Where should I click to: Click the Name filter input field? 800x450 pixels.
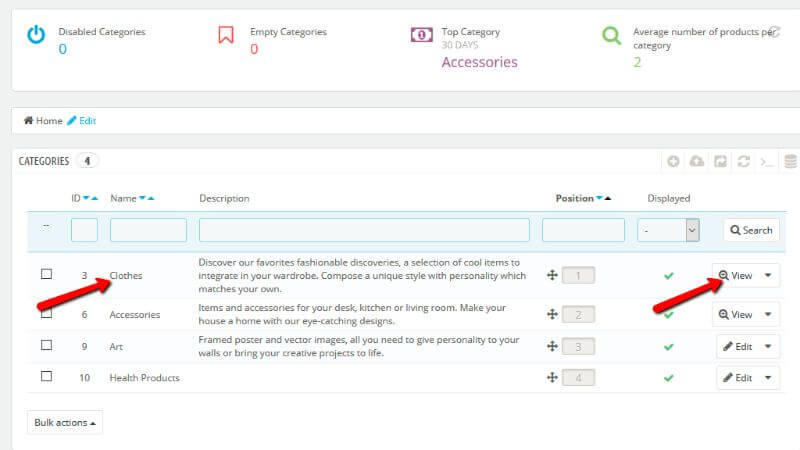[x=148, y=230]
